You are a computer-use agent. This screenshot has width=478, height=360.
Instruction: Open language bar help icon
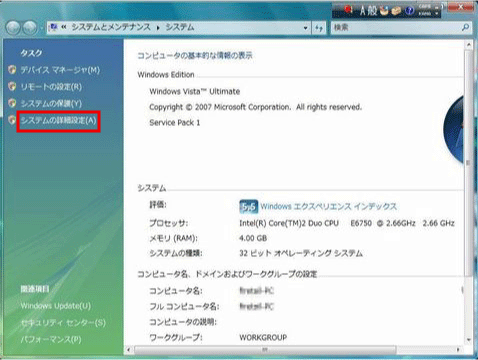pyautogui.click(x=409, y=11)
